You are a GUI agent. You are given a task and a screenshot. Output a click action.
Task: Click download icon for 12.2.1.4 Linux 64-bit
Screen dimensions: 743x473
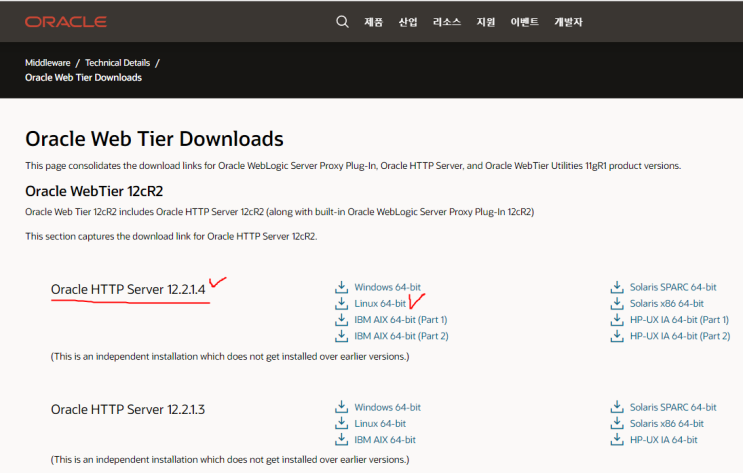coord(341,303)
